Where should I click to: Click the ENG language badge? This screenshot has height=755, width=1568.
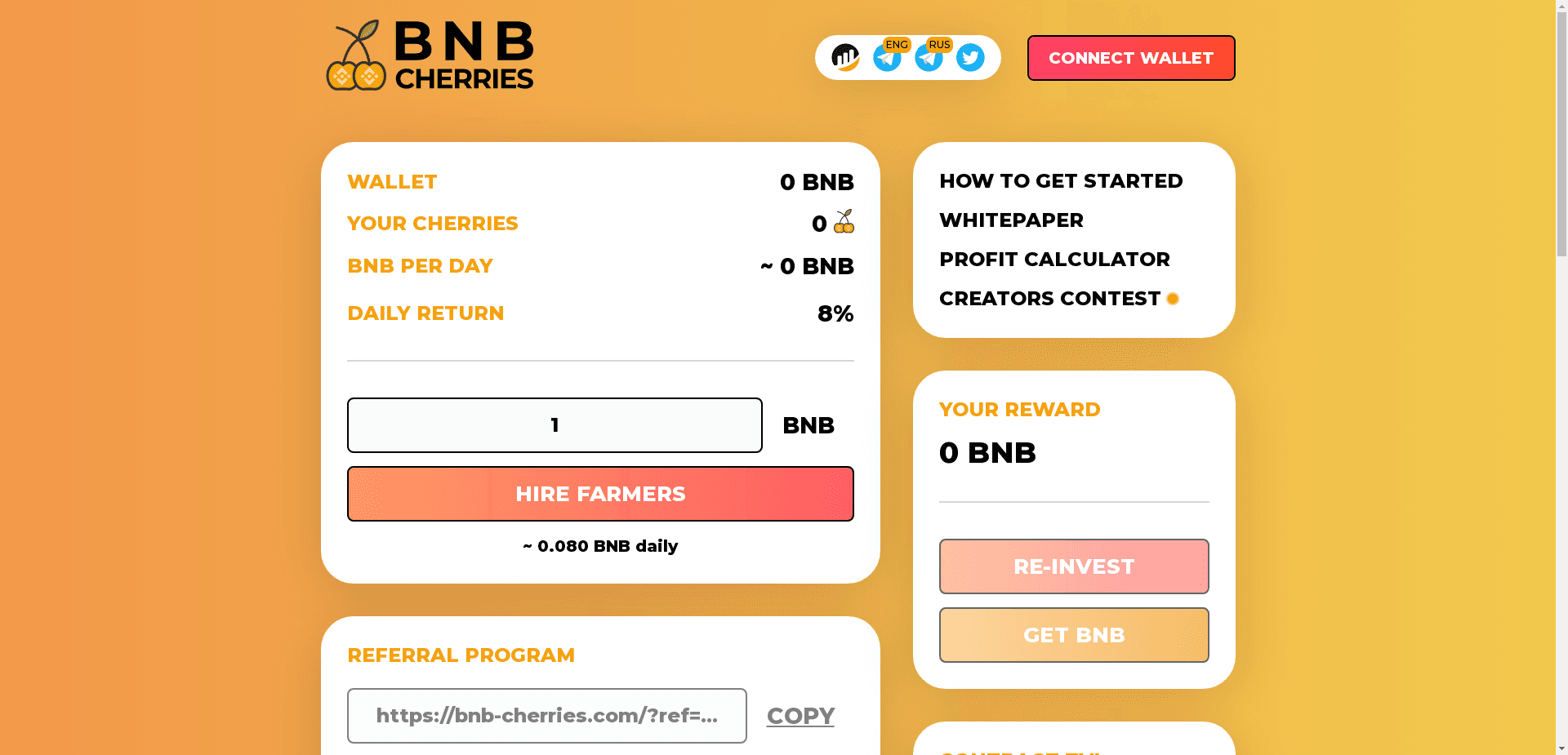897,45
